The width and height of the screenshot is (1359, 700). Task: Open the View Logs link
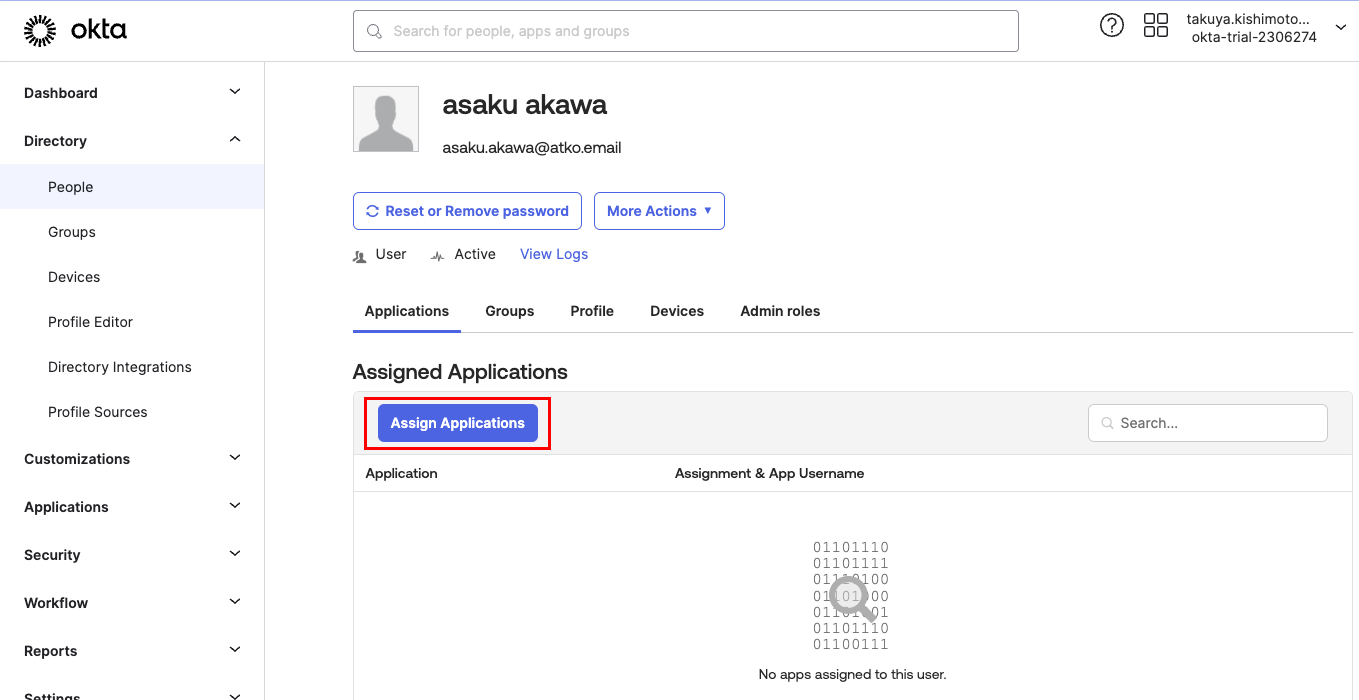point(554,254)
